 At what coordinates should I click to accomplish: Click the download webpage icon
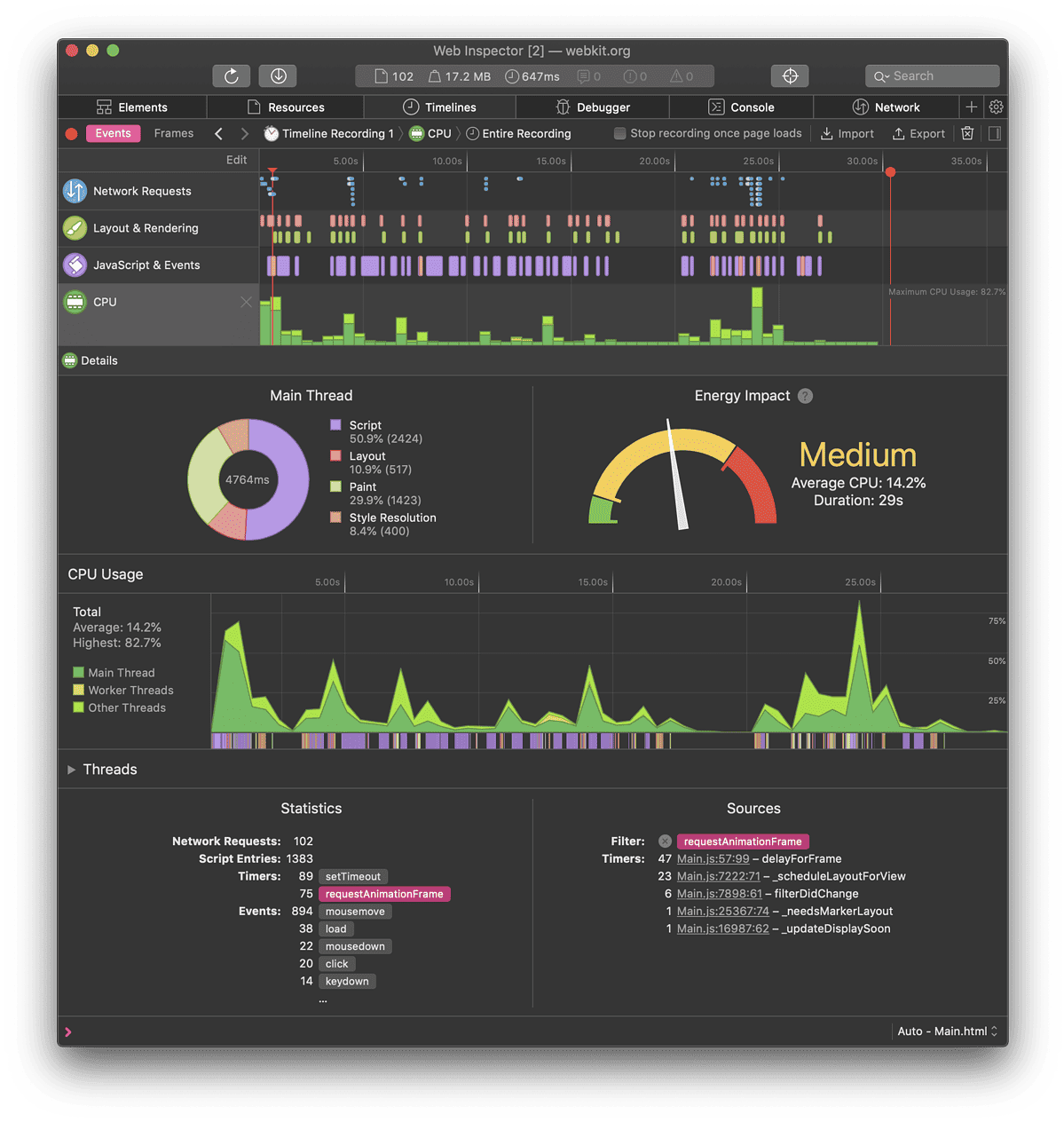coord(277,75)
